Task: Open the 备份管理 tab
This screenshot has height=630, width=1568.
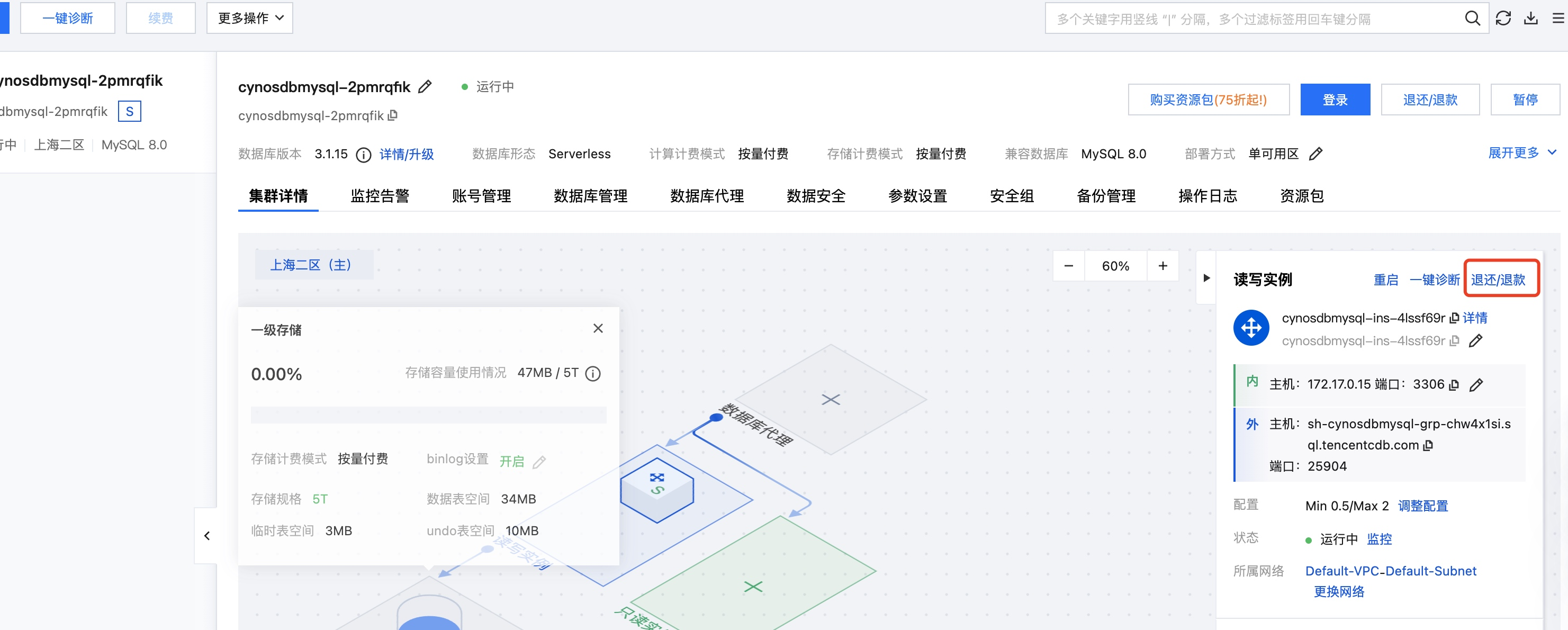Action: [x=1105, y=196]
